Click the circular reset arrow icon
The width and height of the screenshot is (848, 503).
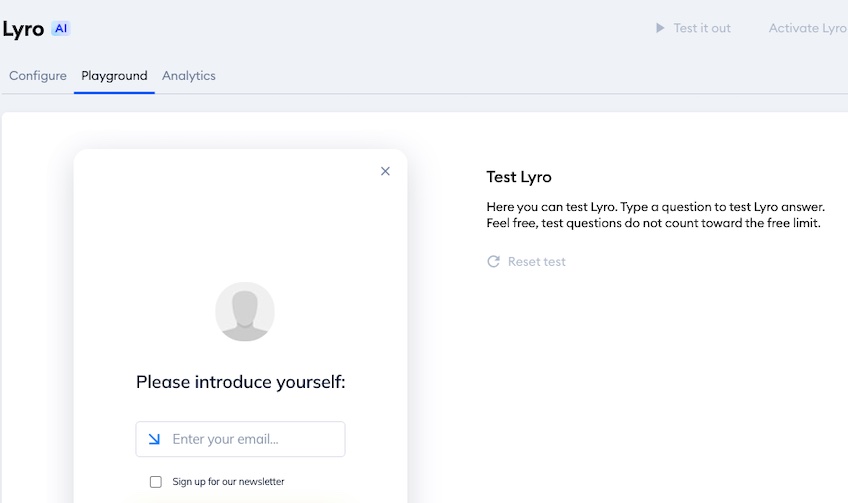click(493, 262)
